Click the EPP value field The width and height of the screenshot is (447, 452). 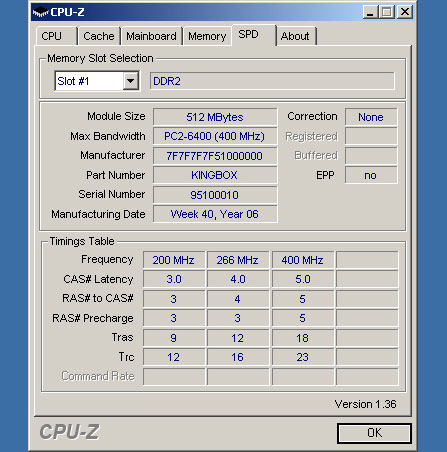[371, 175]
